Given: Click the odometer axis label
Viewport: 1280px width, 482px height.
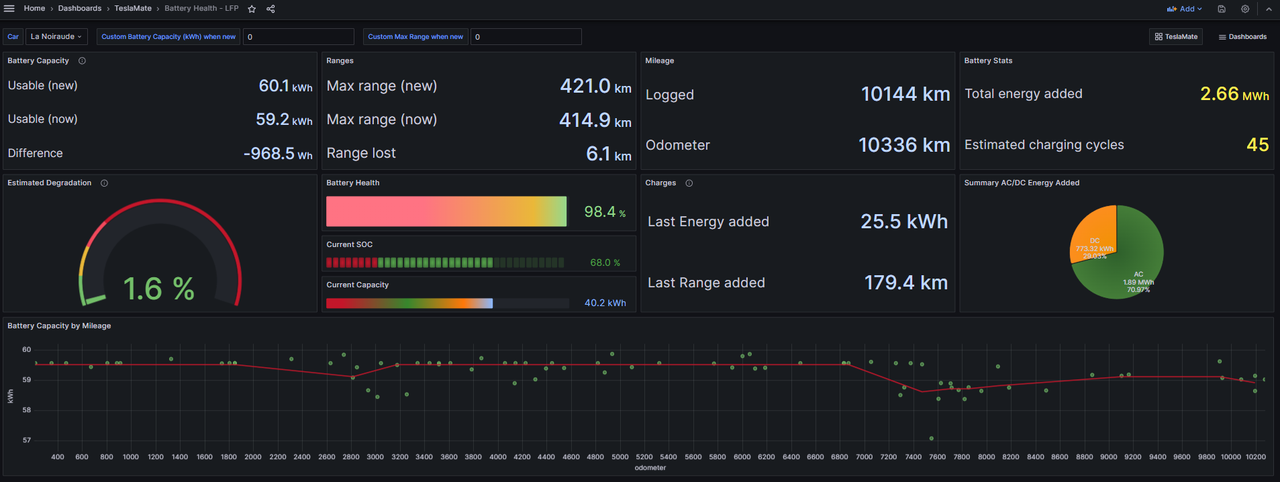Looking at the screenshot, I should tap(650, 467).
